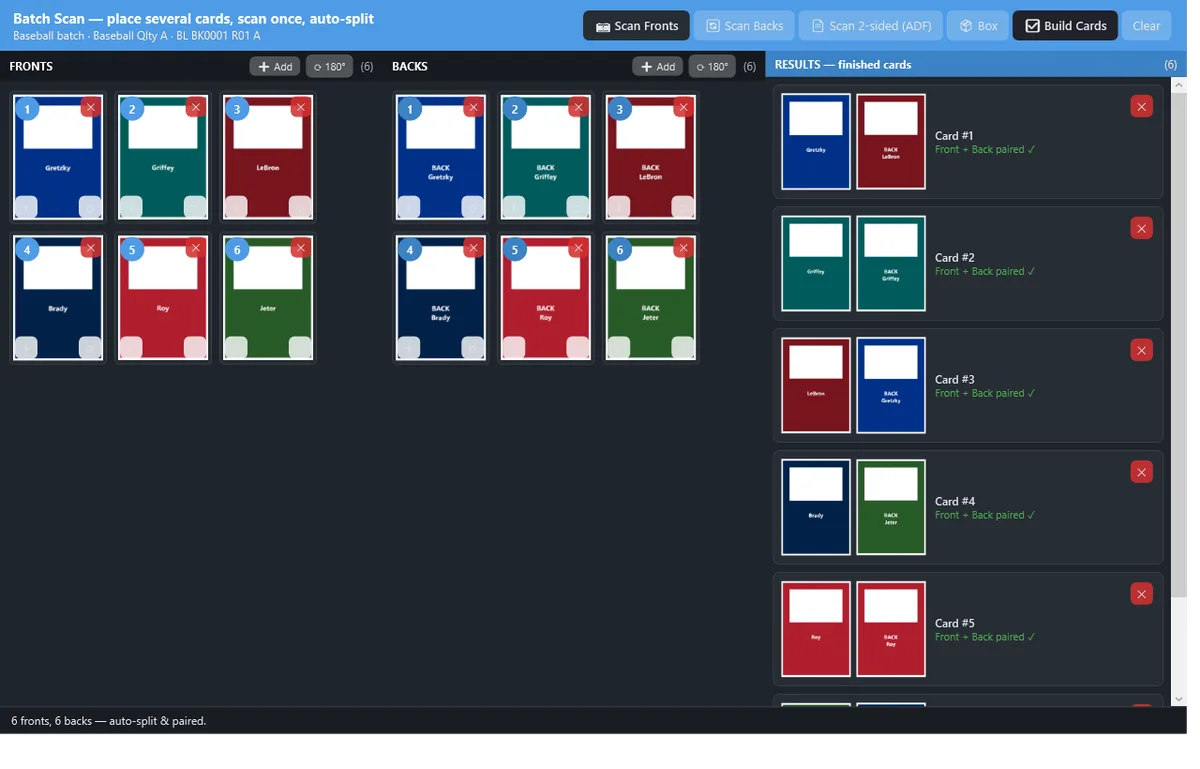Open Card #4 Brady front thumbnail
Image resolution: width=1200 pixels, height=769 pixels.
pyautogui.click(x=825, y=512)
